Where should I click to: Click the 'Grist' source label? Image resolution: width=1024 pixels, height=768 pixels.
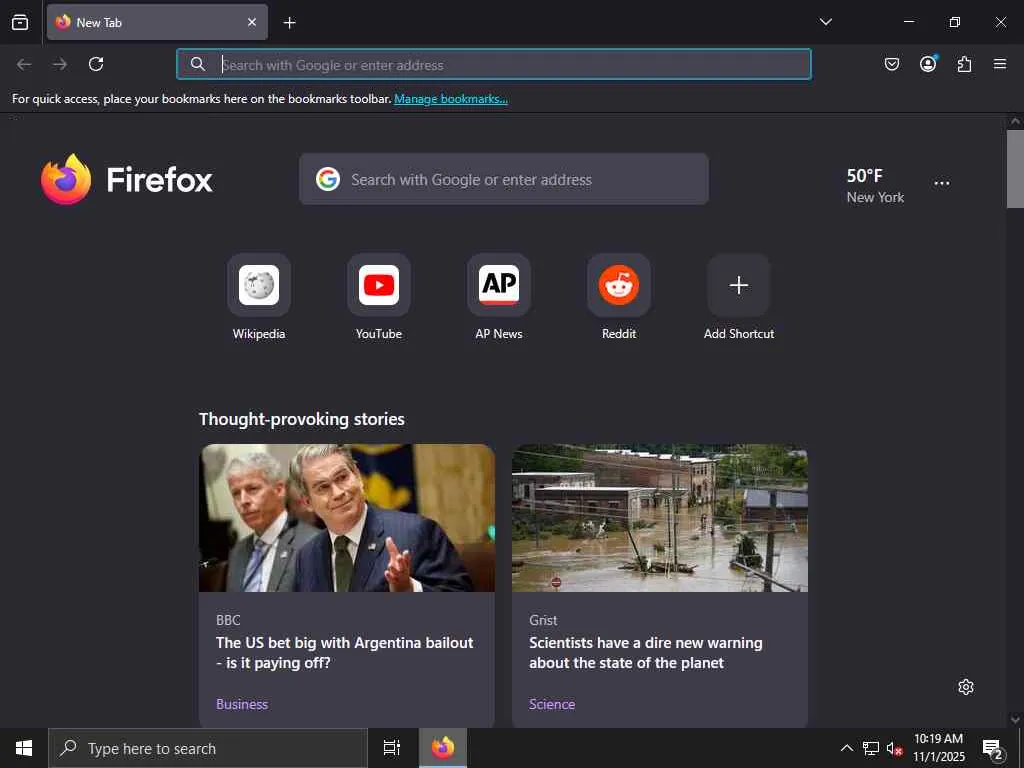(543, 620)
